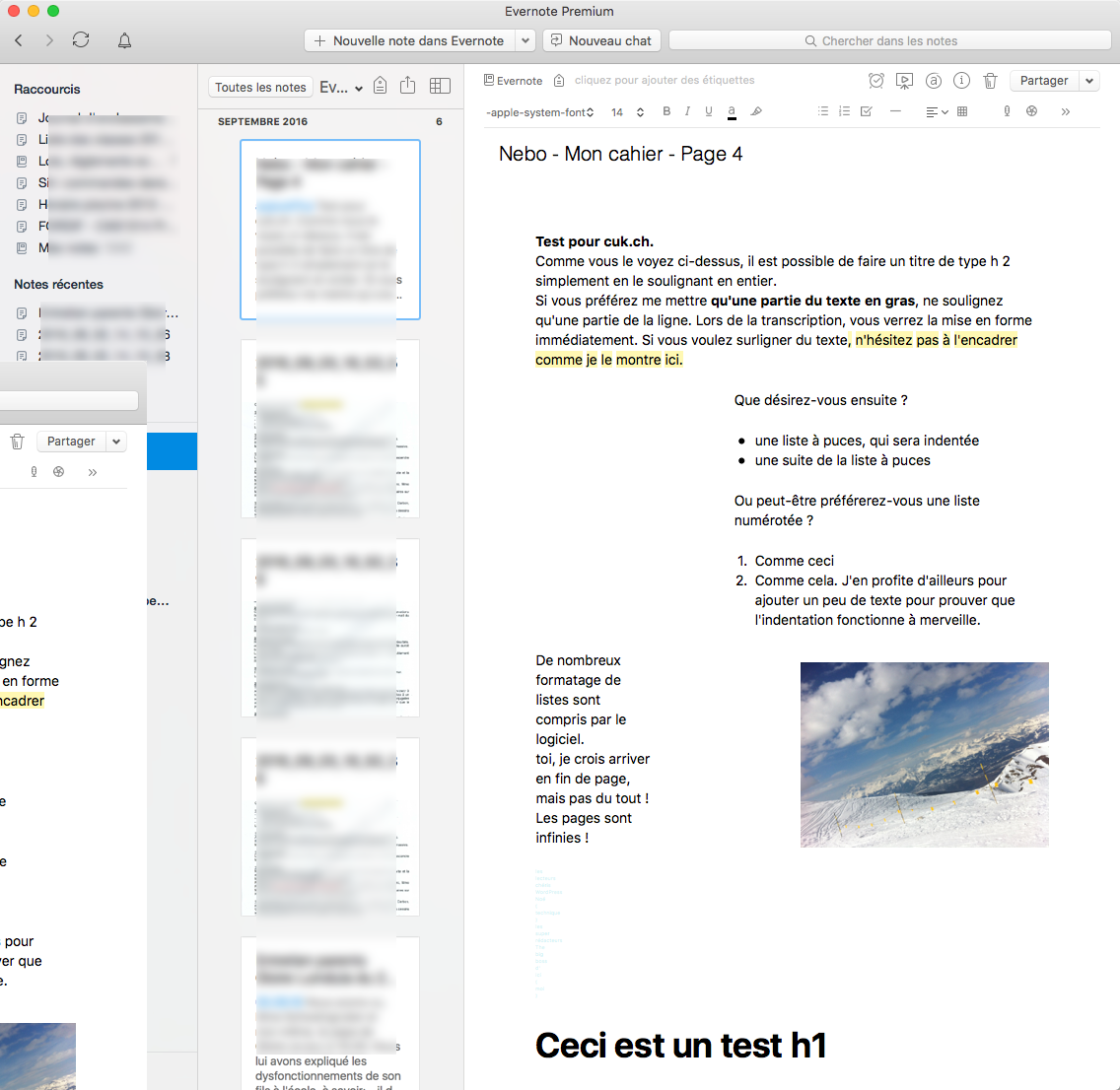
Task: Show more formatting tools via the double chevron
Action: pyautogui.click(x=1066, y=112)
